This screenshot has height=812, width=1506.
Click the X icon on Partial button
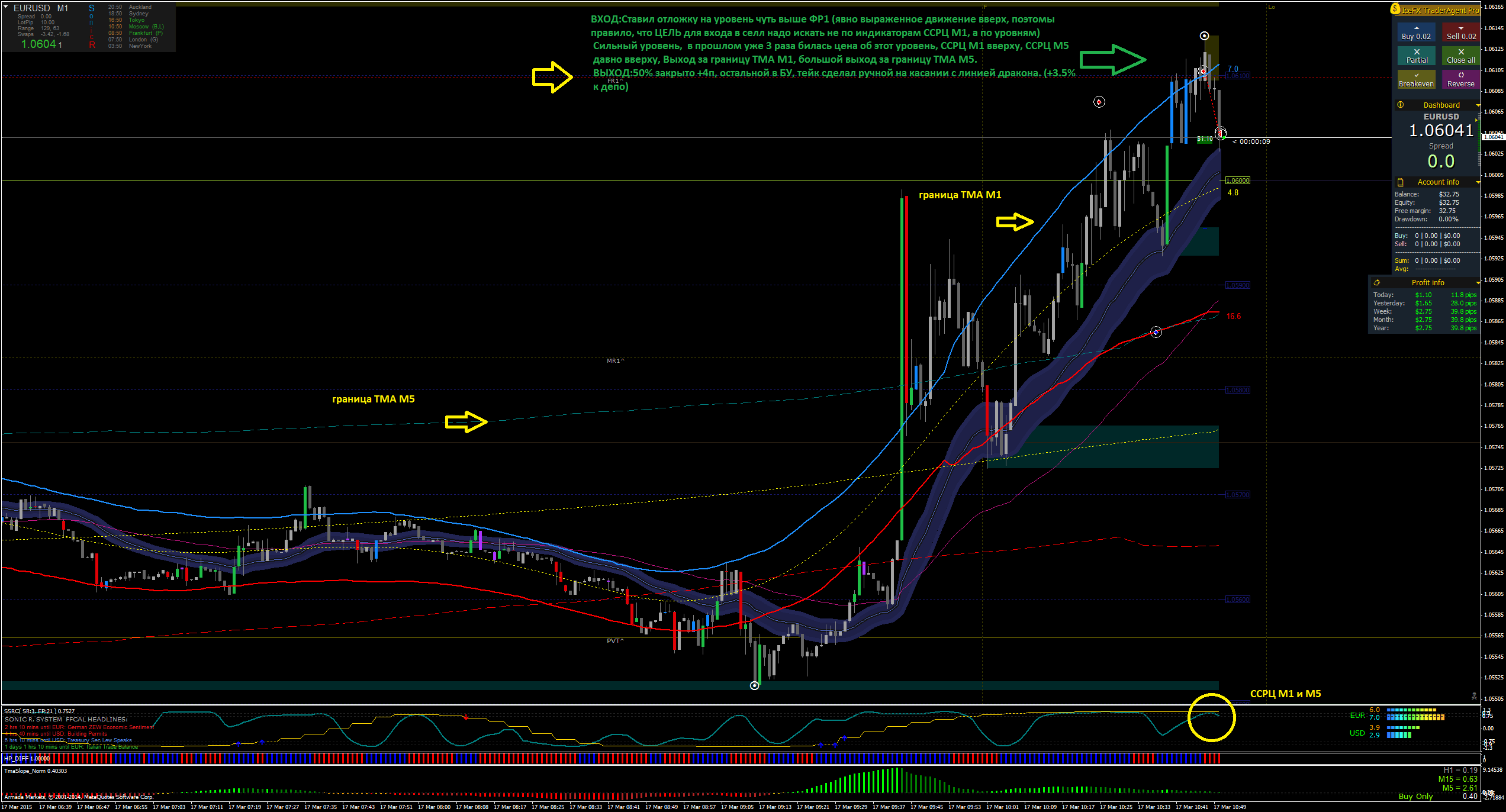pos(1417,52)
